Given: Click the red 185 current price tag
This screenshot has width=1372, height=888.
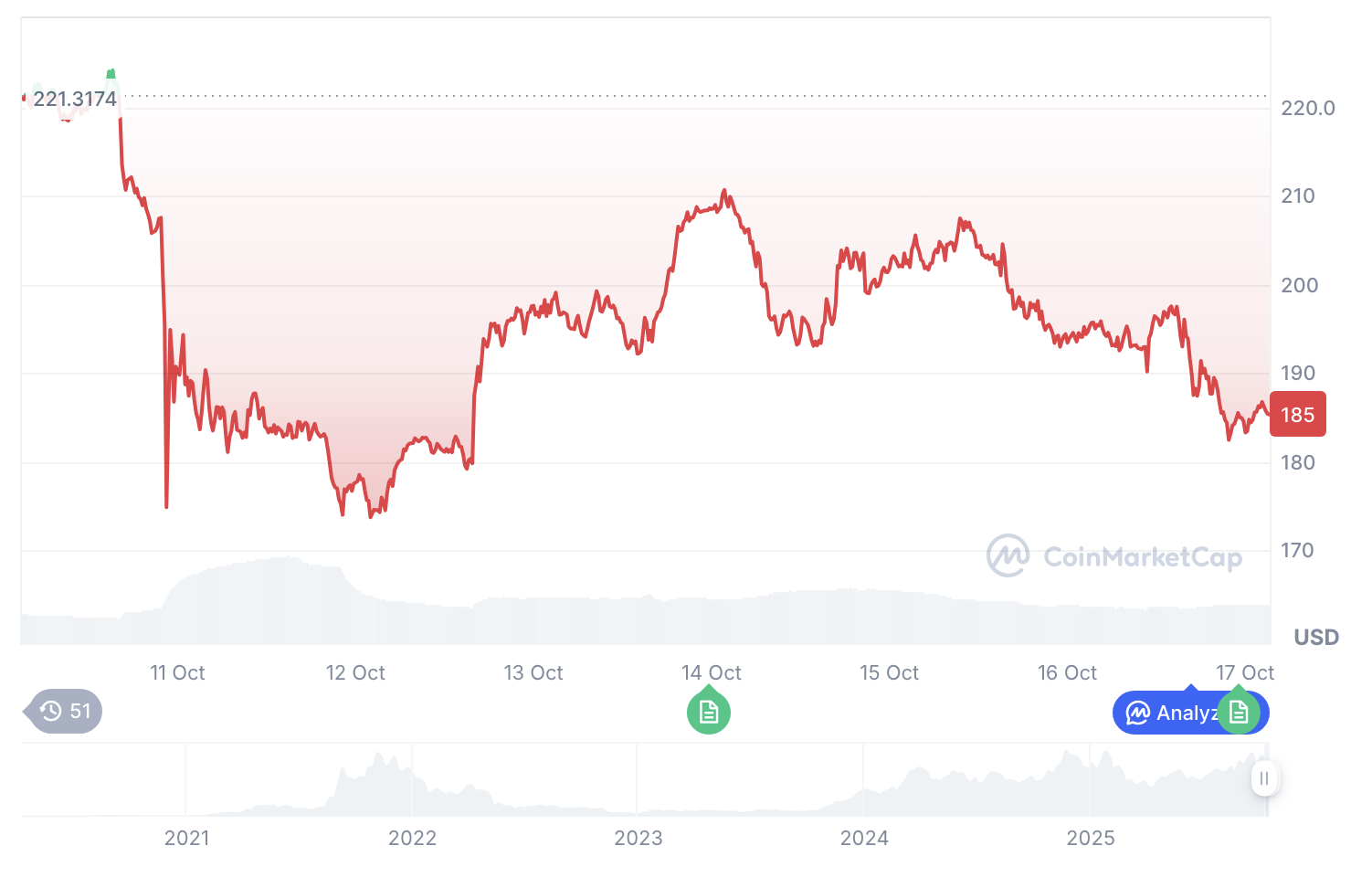Looking at the screenshot, I should tap(1297, 415).
